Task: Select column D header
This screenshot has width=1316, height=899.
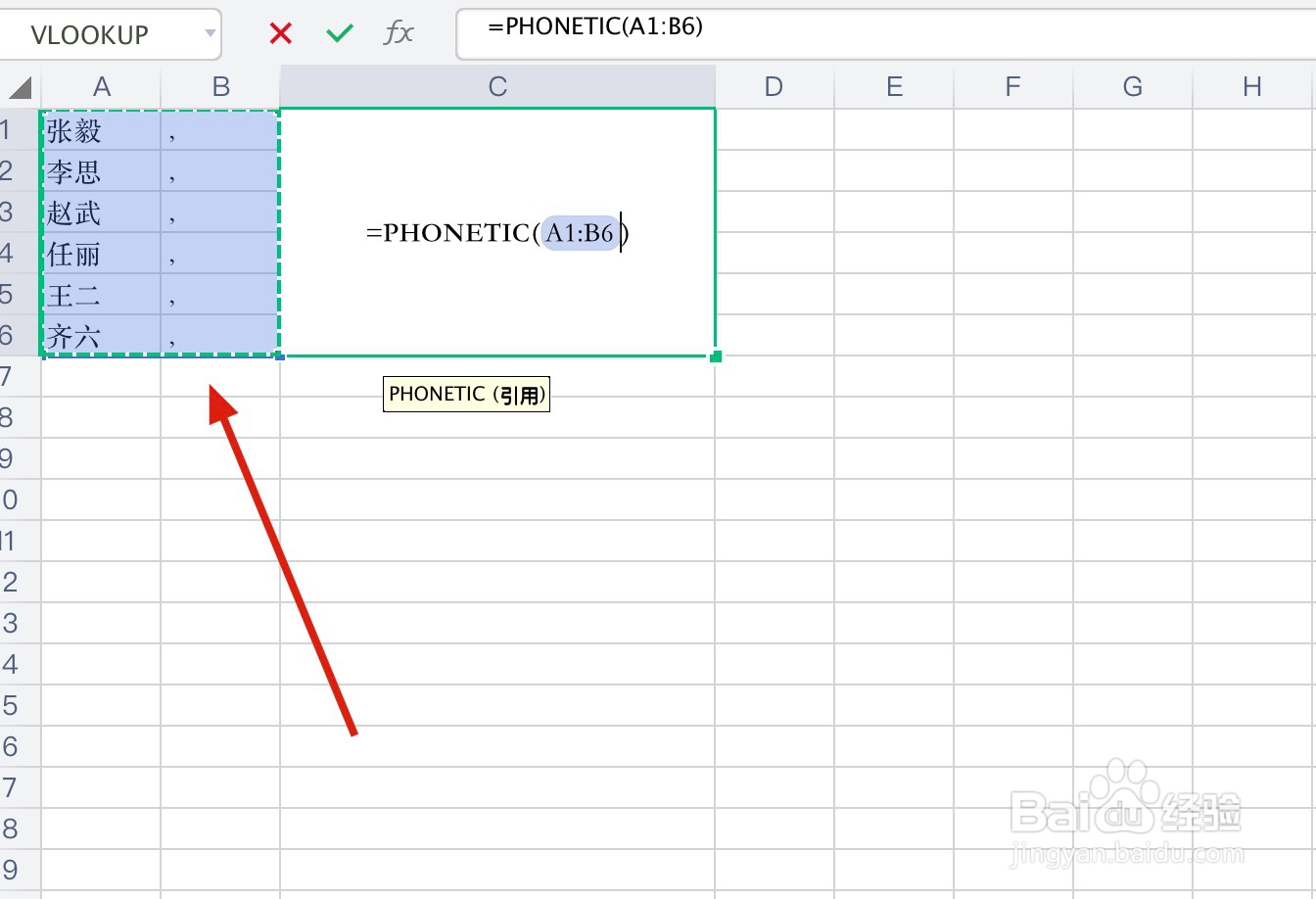Action: 774,87
